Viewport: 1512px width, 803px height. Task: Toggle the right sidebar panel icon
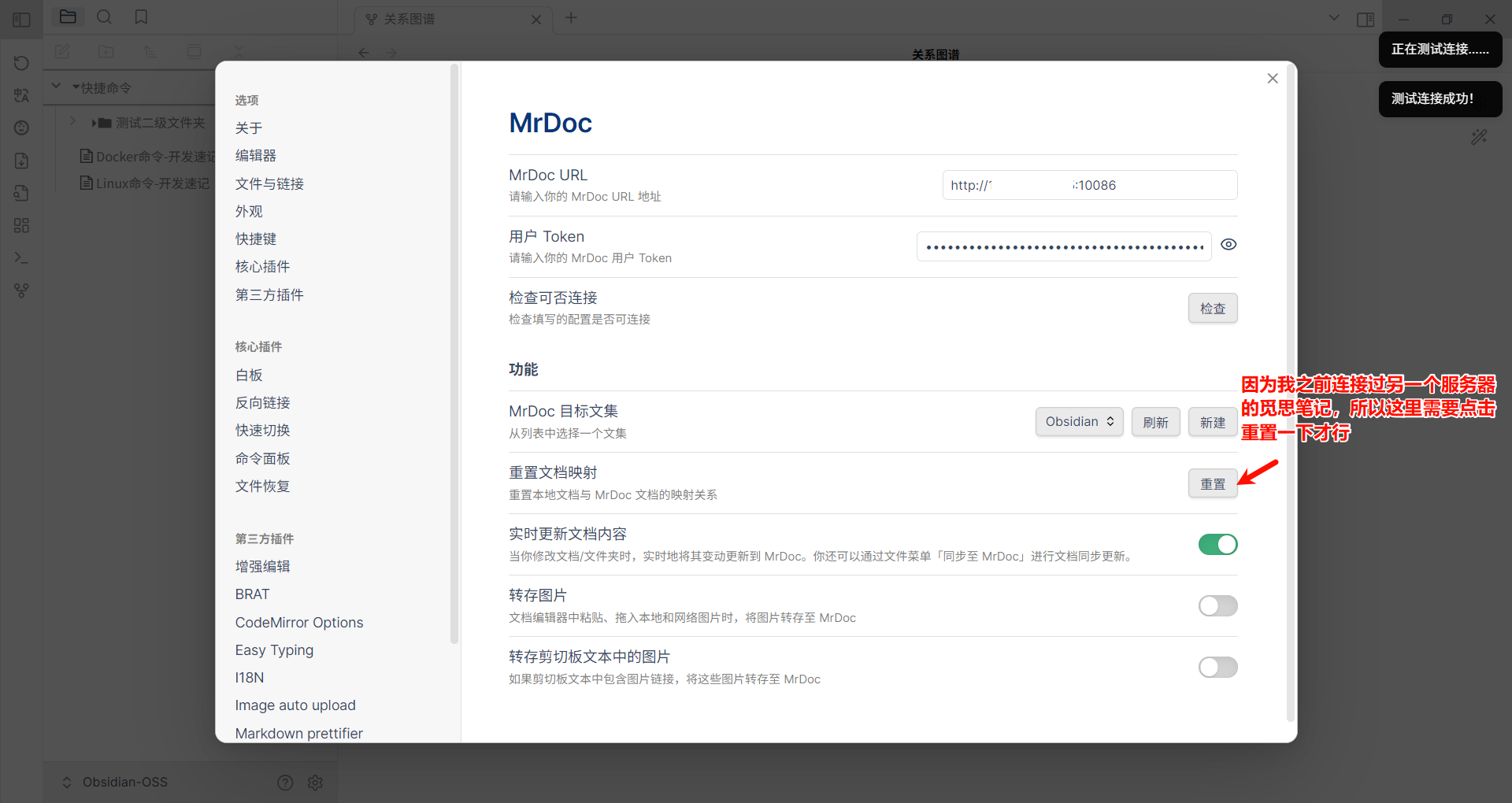click(1366, 19)
